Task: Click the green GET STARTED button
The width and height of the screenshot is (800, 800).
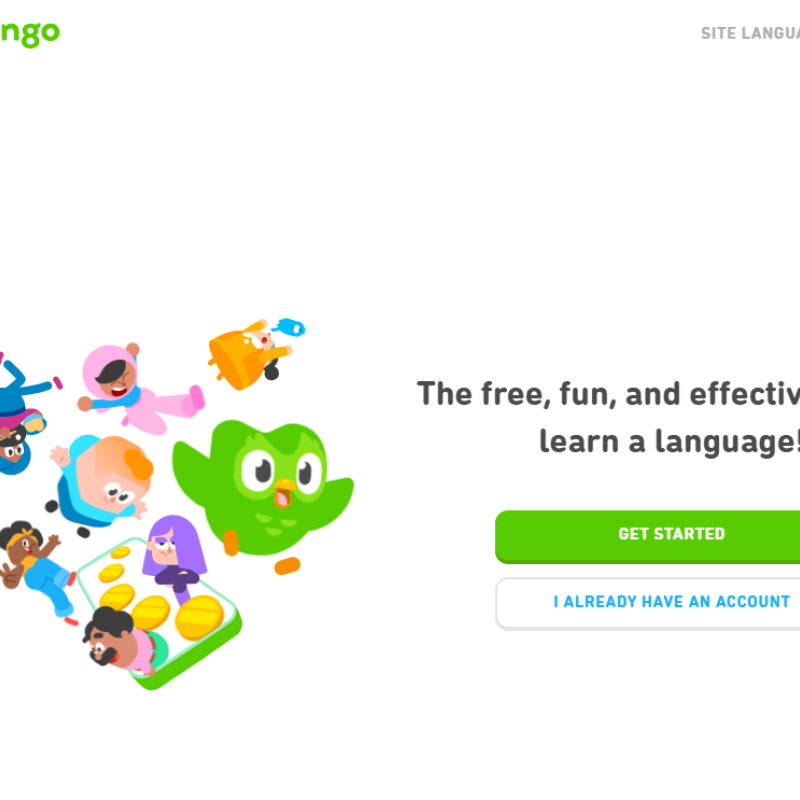Action: pos(647,536)
